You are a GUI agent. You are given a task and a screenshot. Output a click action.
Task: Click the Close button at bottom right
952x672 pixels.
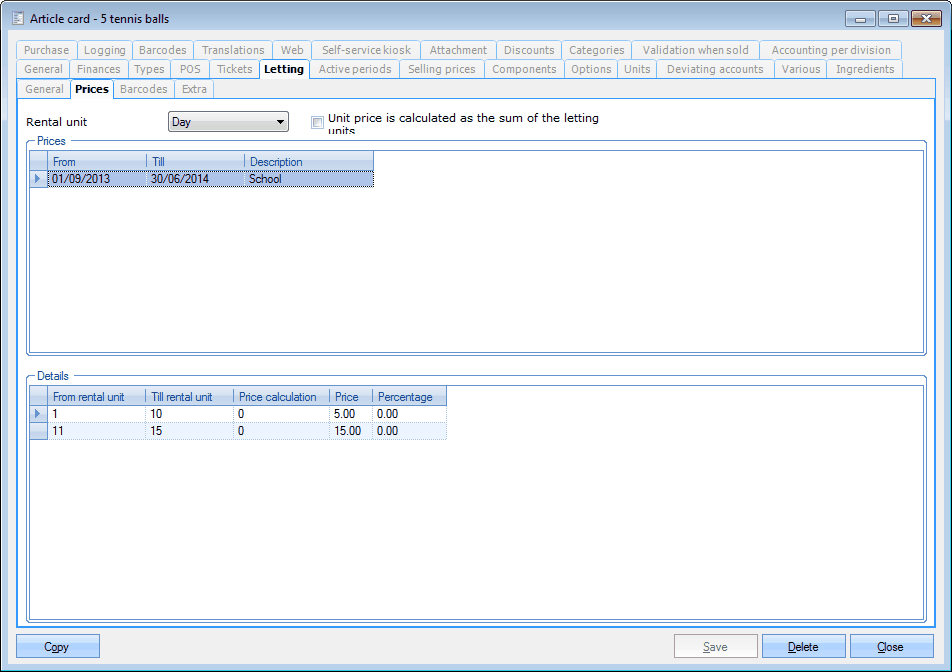click(890, 647)
